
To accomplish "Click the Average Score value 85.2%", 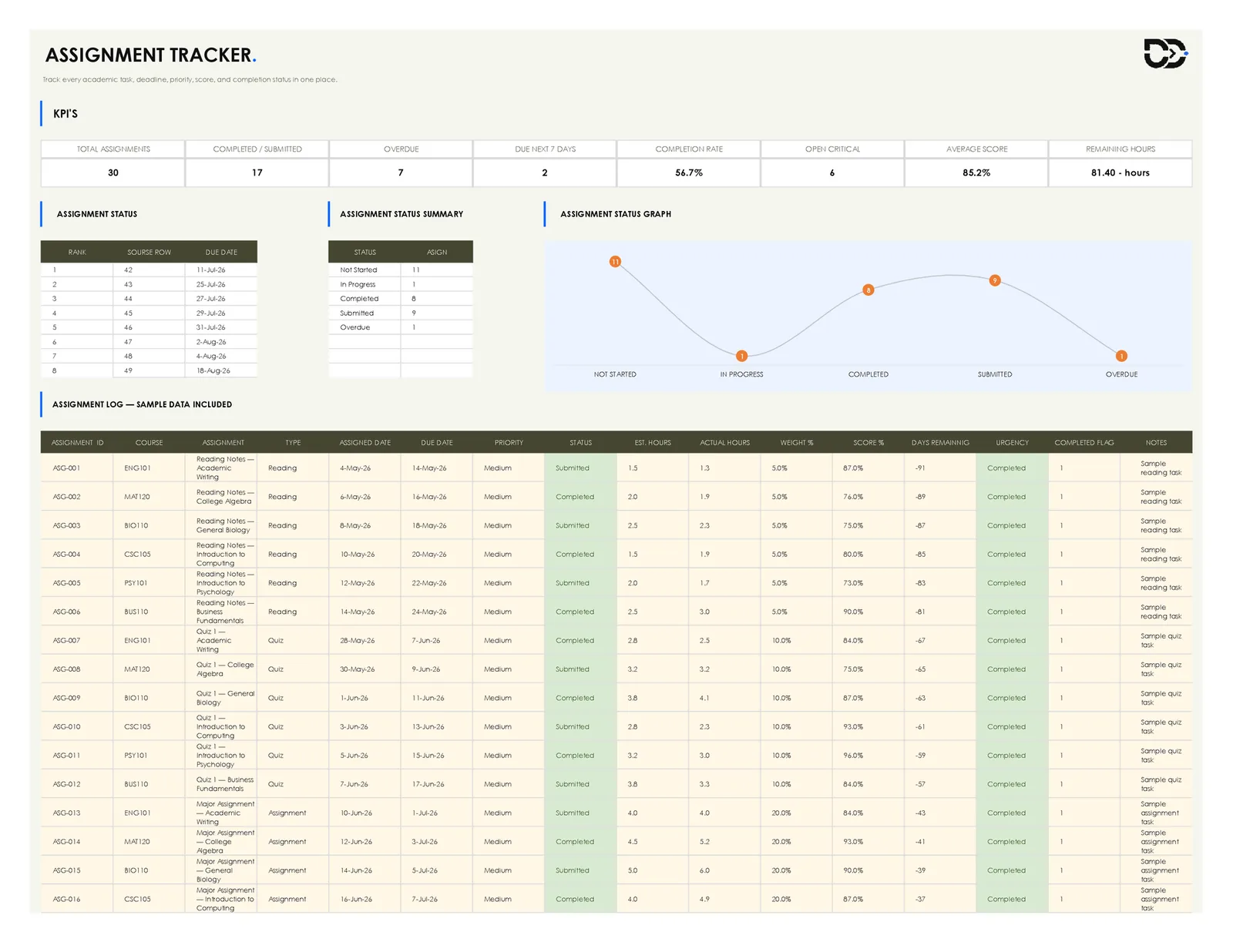I will coord(976,173).
